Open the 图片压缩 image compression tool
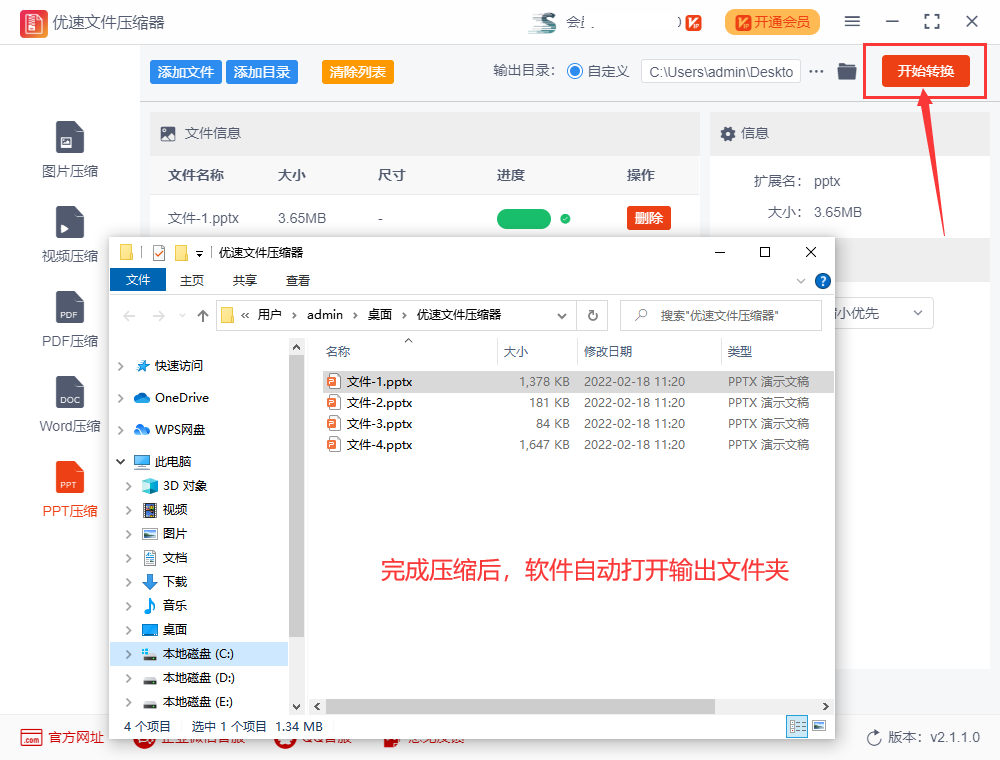The width and height of the screenshot is (1000, 760). [x=70, y=149]
